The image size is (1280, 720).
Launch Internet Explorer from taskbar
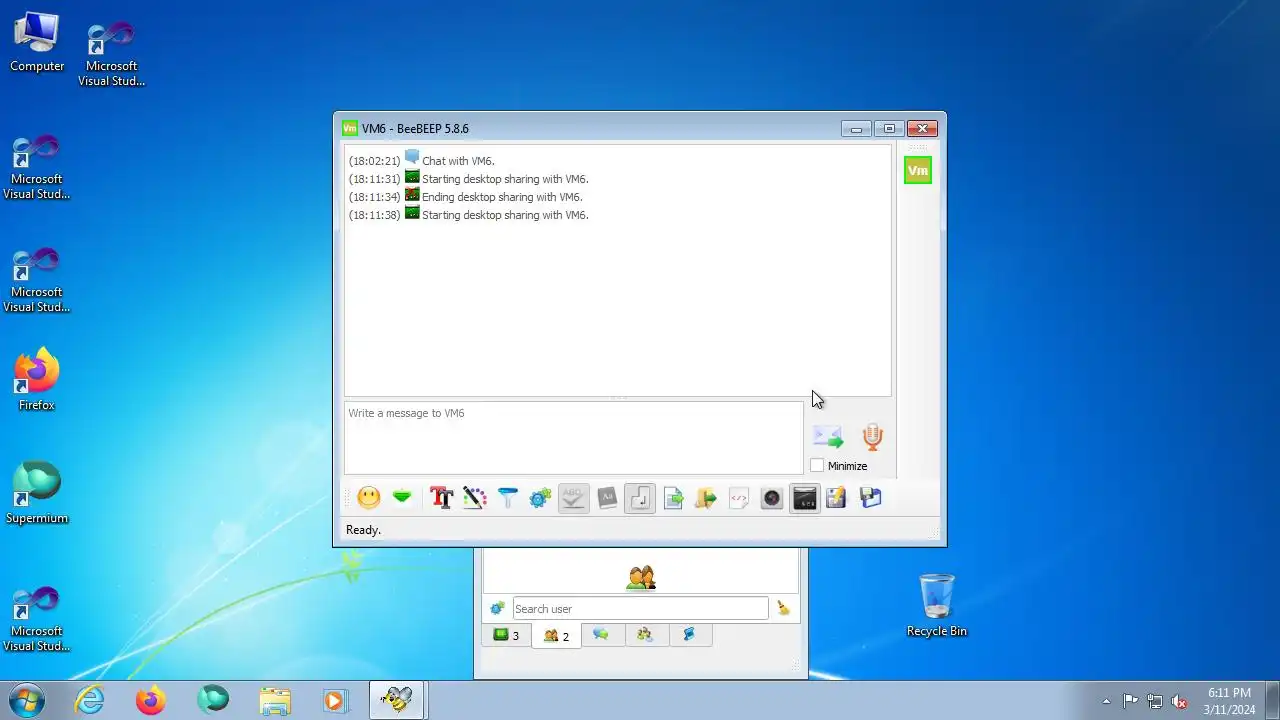tap(90, 700)
